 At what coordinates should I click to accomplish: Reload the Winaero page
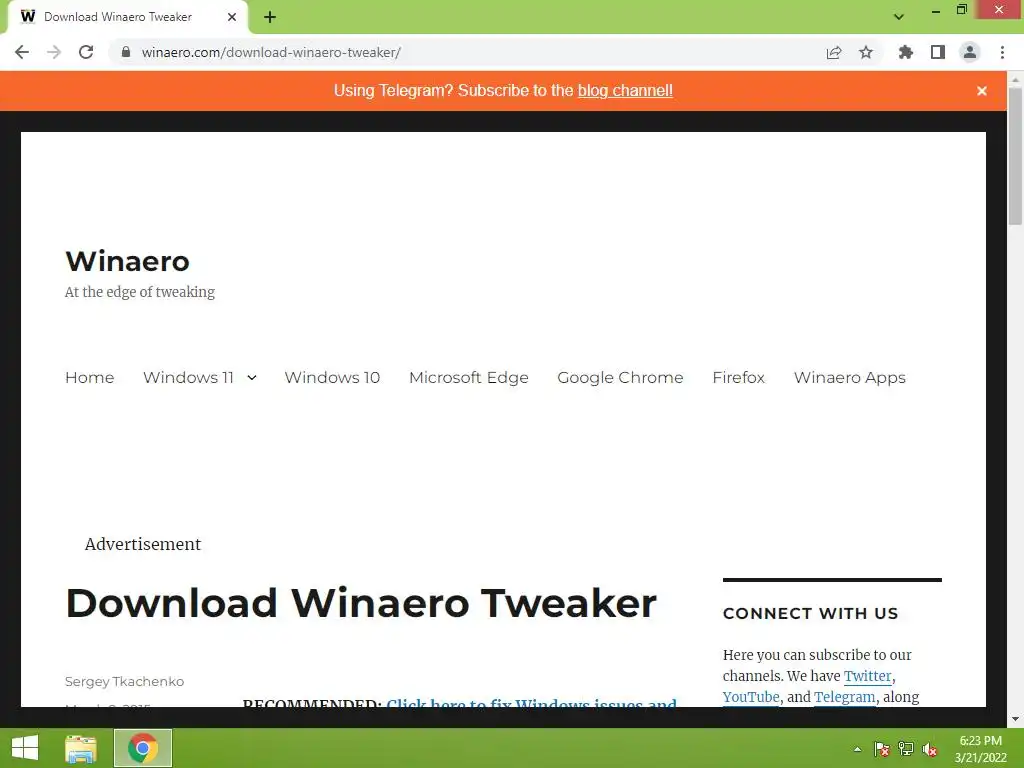(x=86, y=52)
